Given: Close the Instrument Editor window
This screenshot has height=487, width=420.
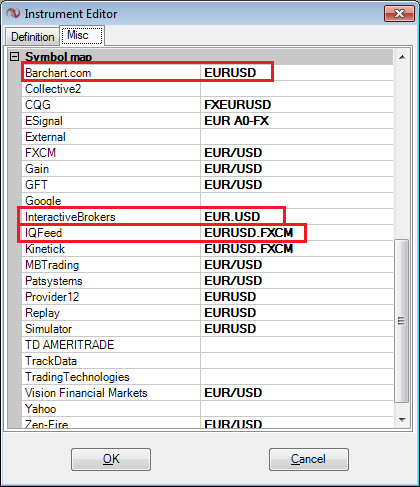Looking at the screenshot, I should point(399,14).
